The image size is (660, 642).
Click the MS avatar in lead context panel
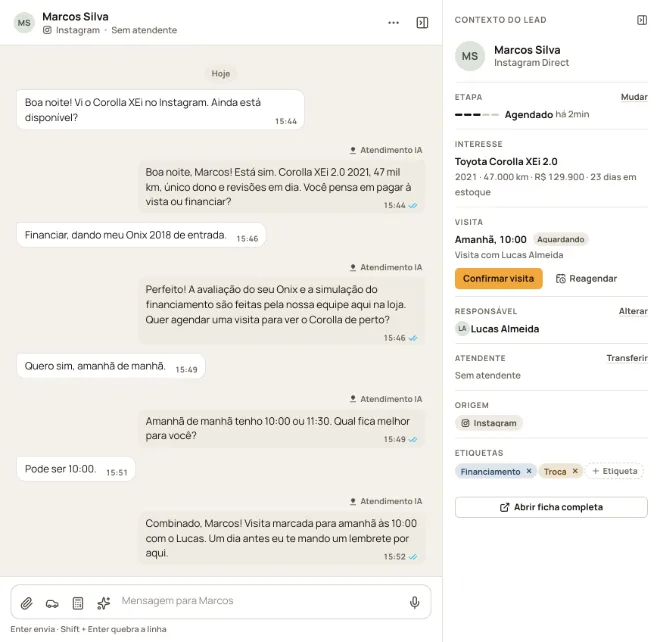pyautogui.click(x=470, y=56)
